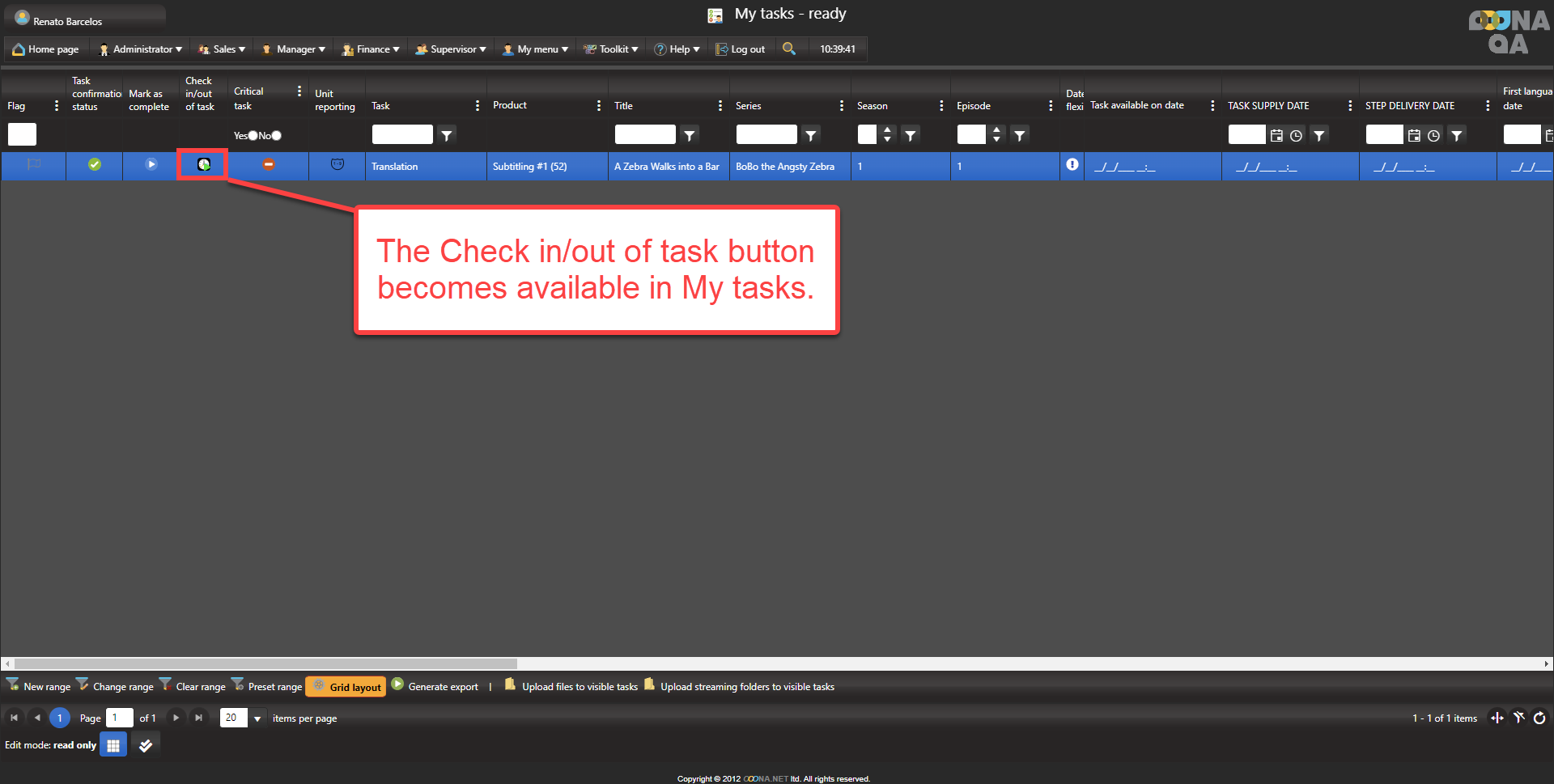Open the Administrator menu
This screenshot has width=1554, height=784.
coord(140,49)
